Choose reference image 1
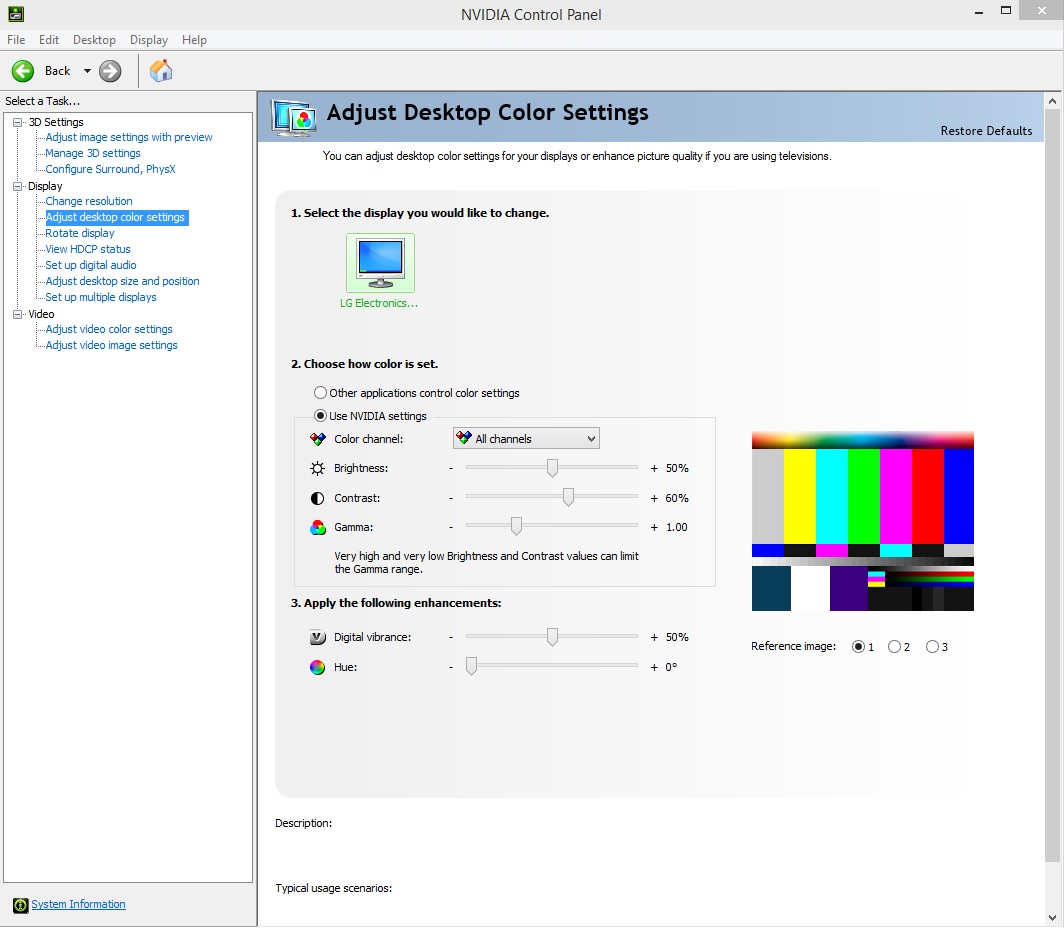The image size is (1064, 928). point(858,646)
